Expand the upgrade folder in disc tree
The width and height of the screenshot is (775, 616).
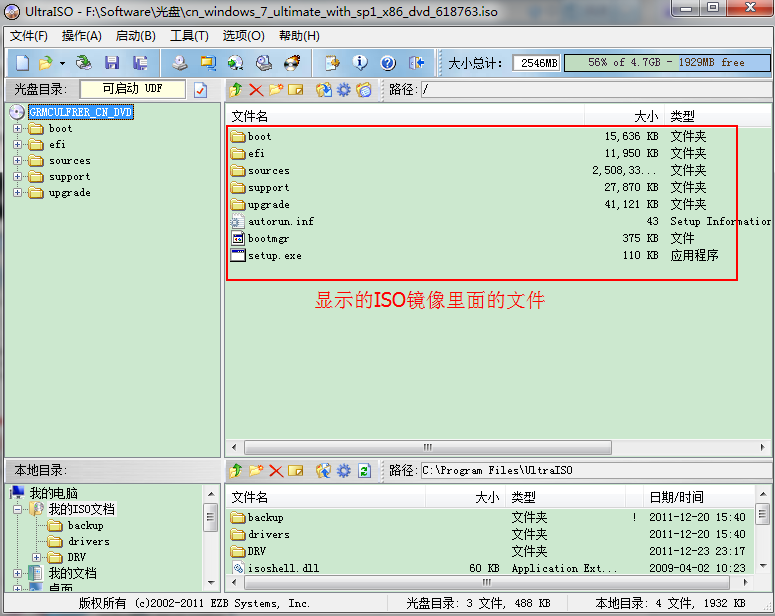pos(18,192)
